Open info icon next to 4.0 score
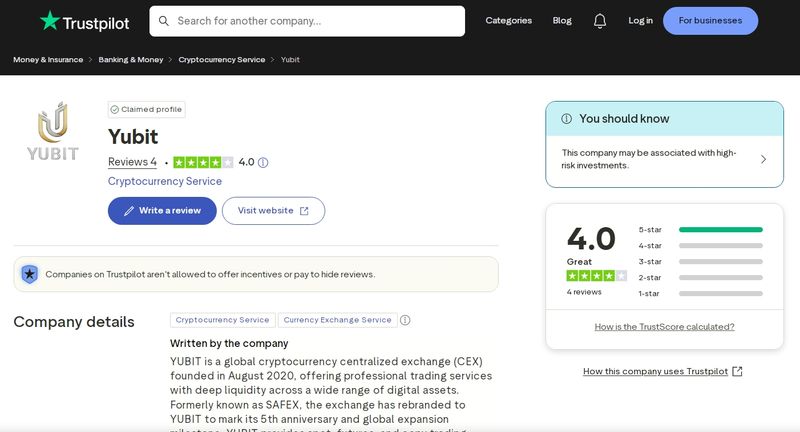Viewport: 800px width, 432px height. pyautogui.click(x=263, y=162)
